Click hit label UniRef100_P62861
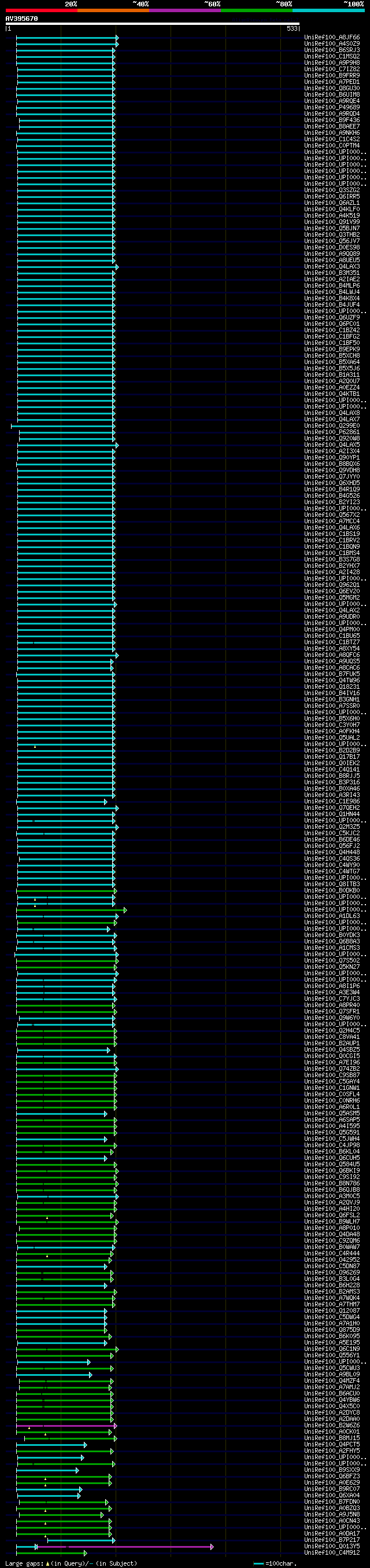This screenshot has width=370, height=1568. pos(332,433)
